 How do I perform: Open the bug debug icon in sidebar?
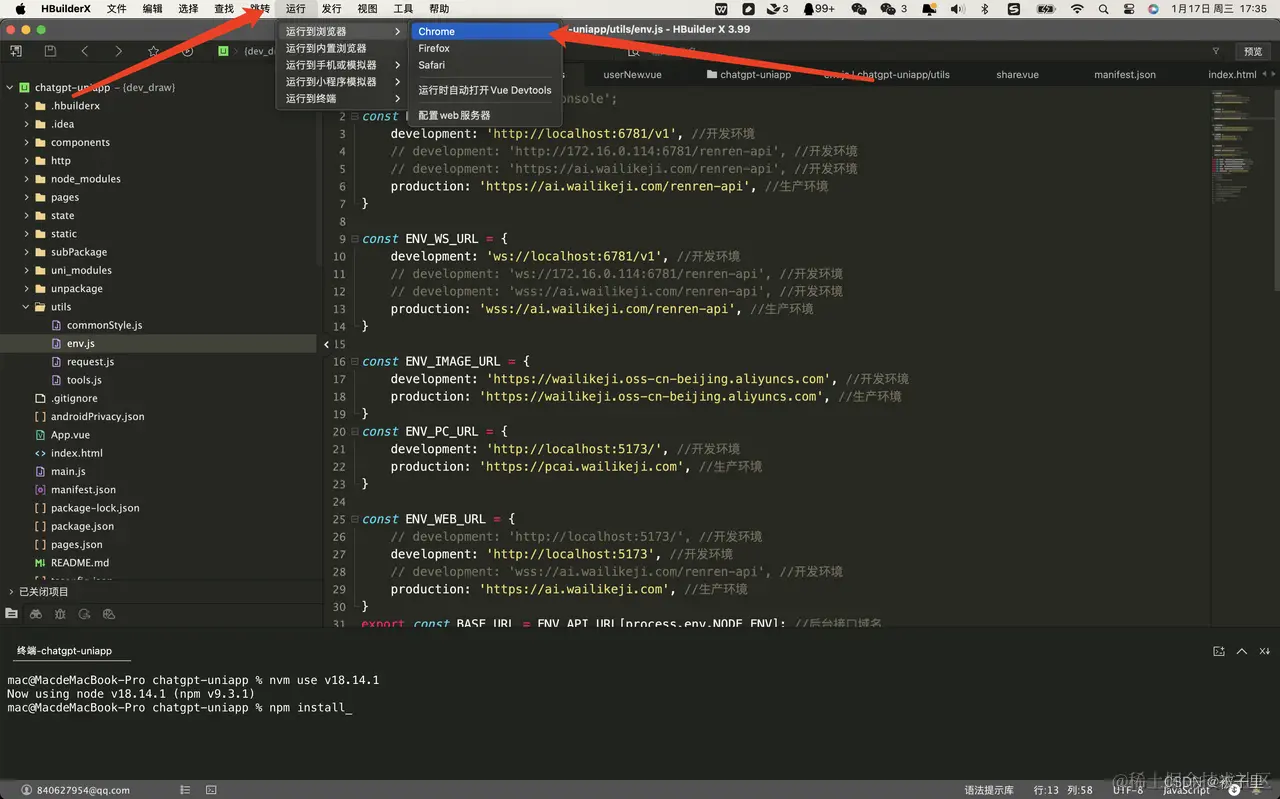[60, 613]
